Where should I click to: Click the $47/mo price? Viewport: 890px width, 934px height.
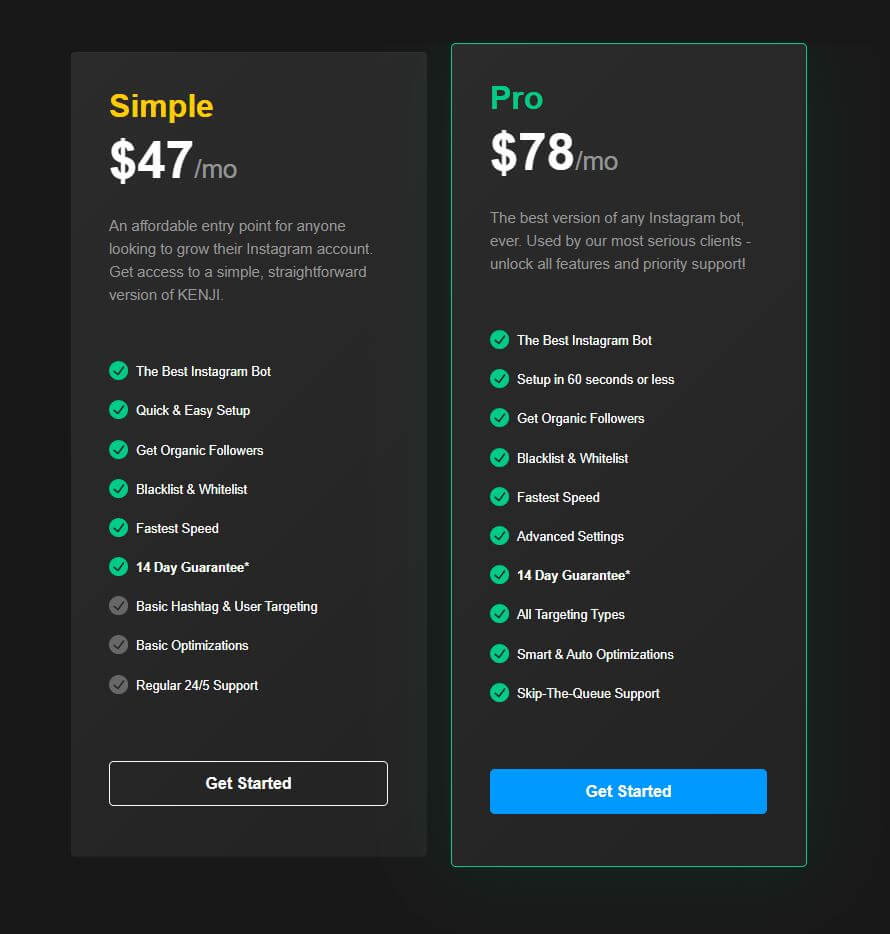pos(173,160)
